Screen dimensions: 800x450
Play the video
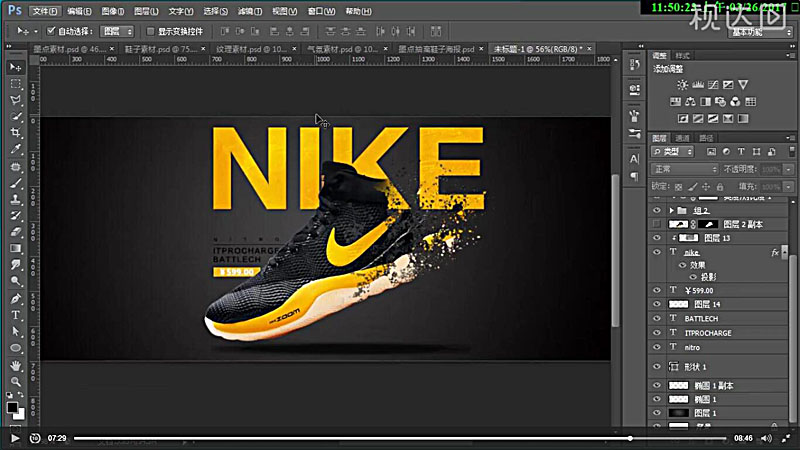tap(15, 438)
